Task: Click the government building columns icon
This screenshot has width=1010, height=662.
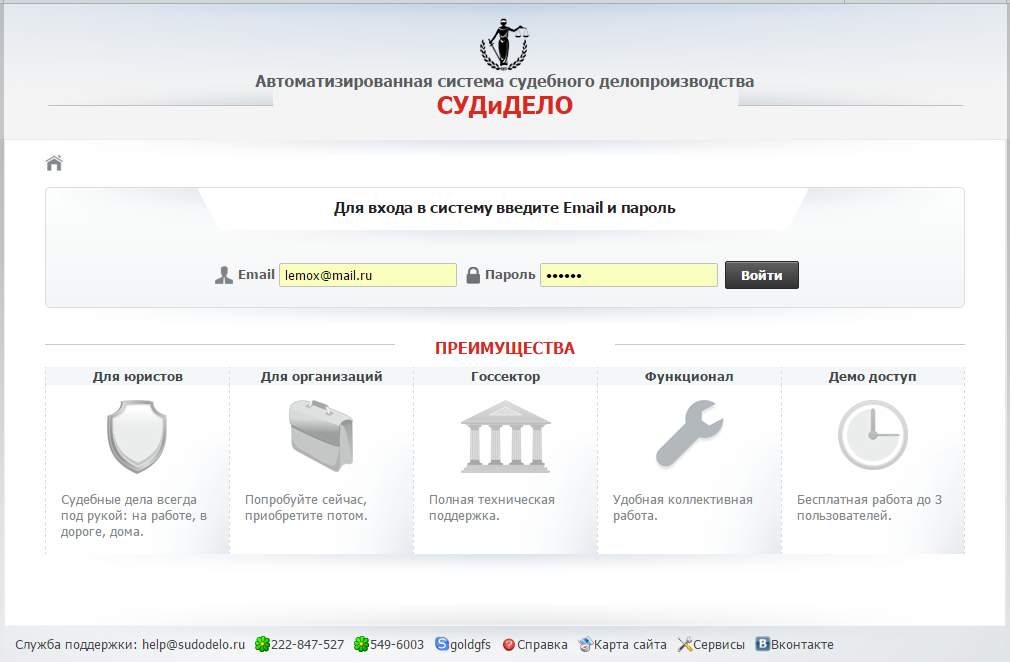Action: pyautogui.click(x=505, y=436)
